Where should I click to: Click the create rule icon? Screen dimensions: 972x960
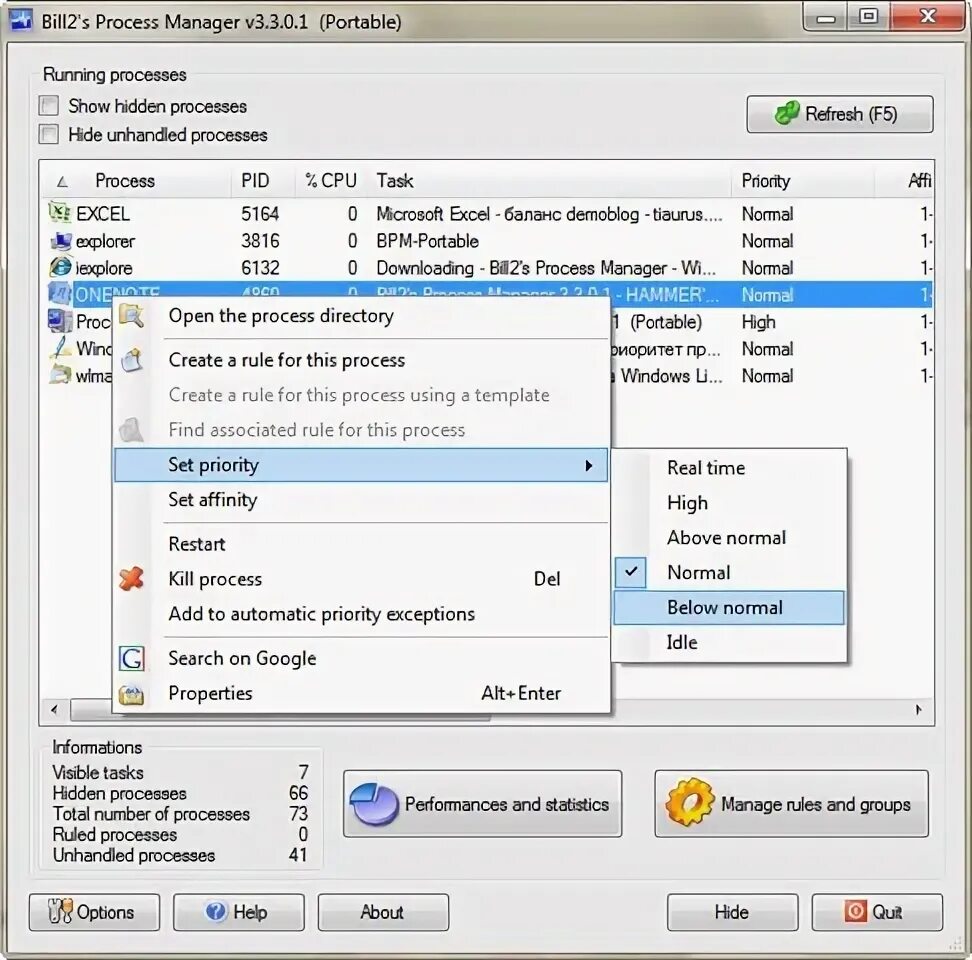click(x=131, y=360)
